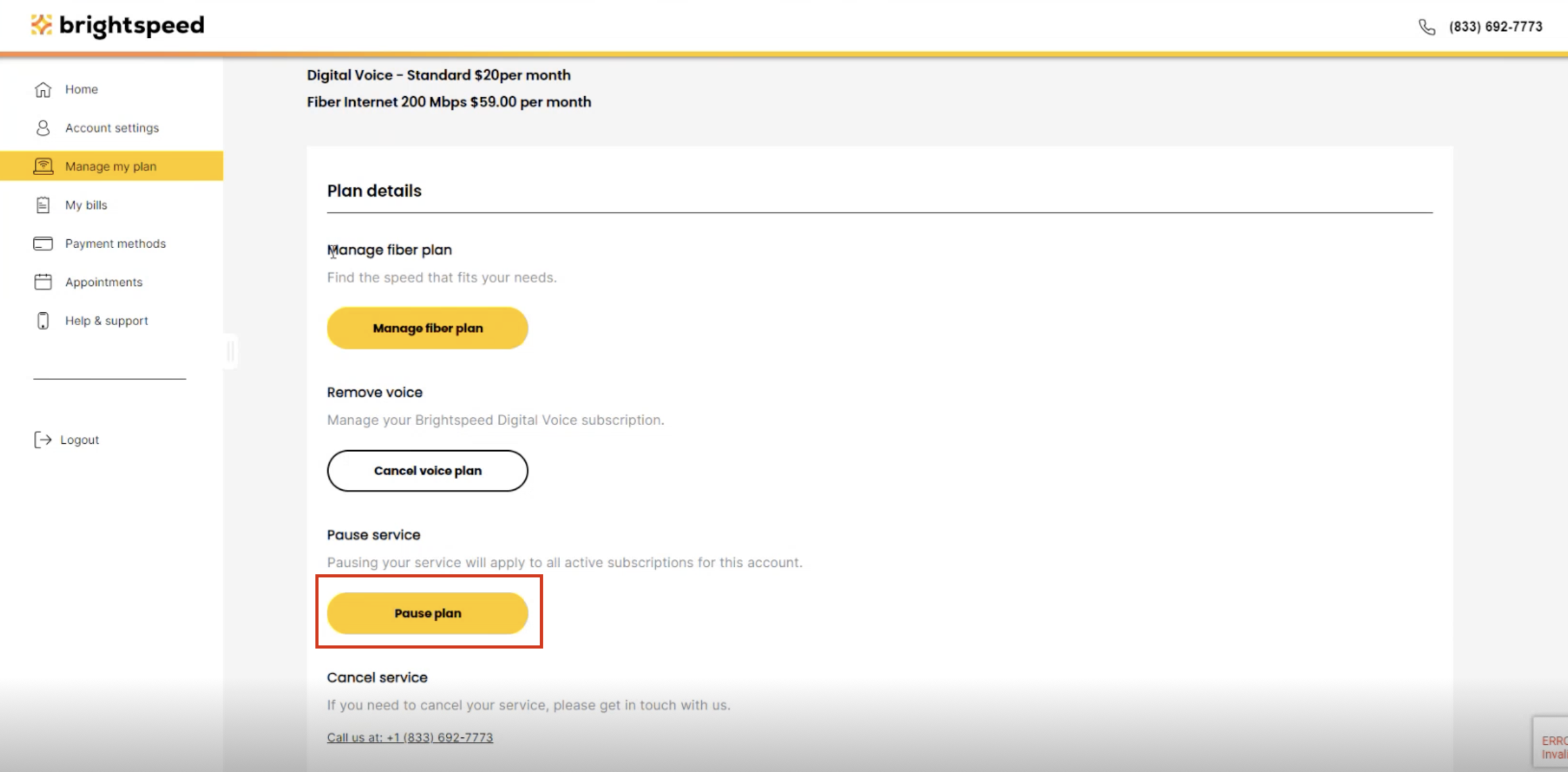1568x772 pixels.
Task: Click the 'Pause service' section heading
Action: point(373,535)
